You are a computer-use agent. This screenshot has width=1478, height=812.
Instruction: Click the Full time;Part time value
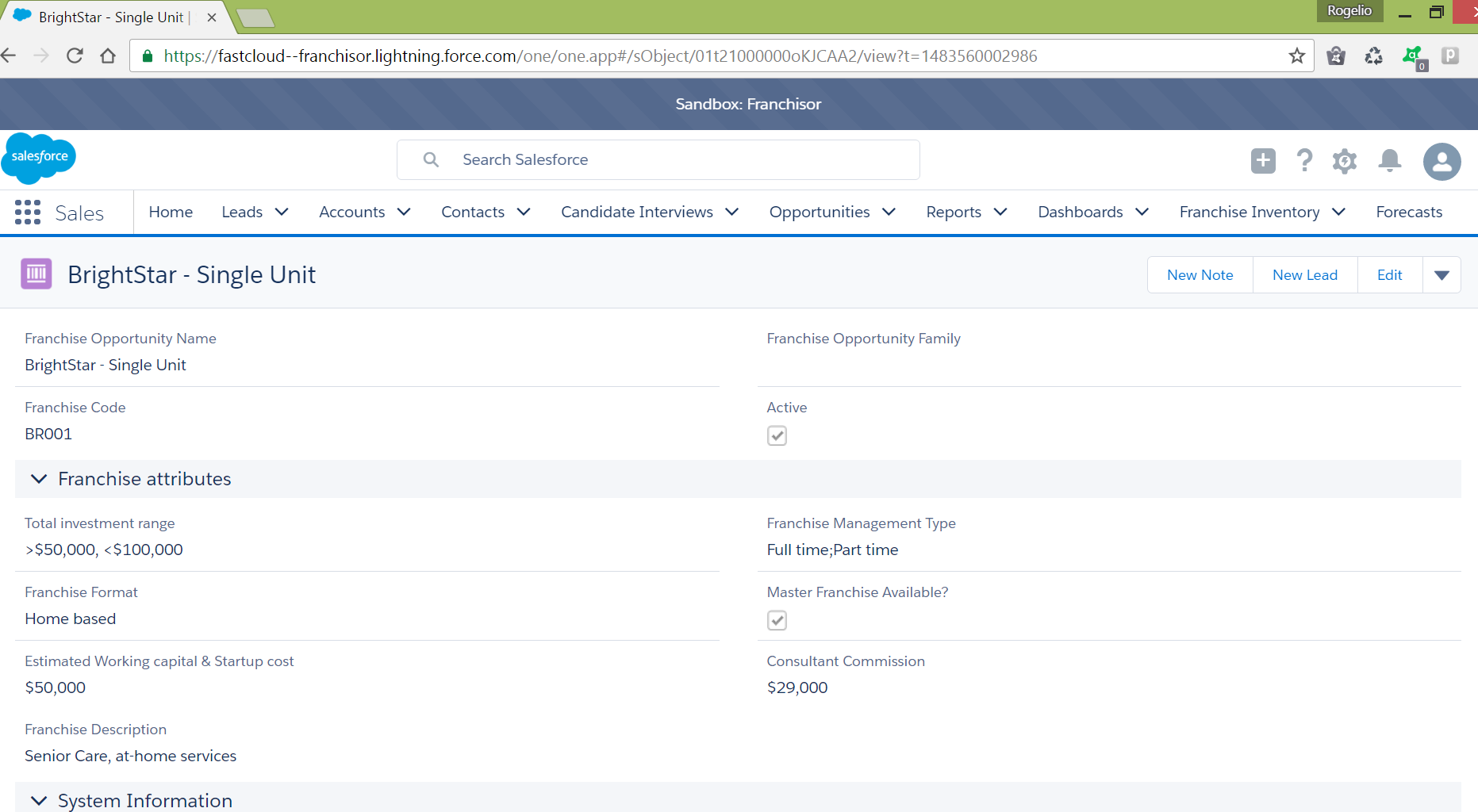click(832, 550)
